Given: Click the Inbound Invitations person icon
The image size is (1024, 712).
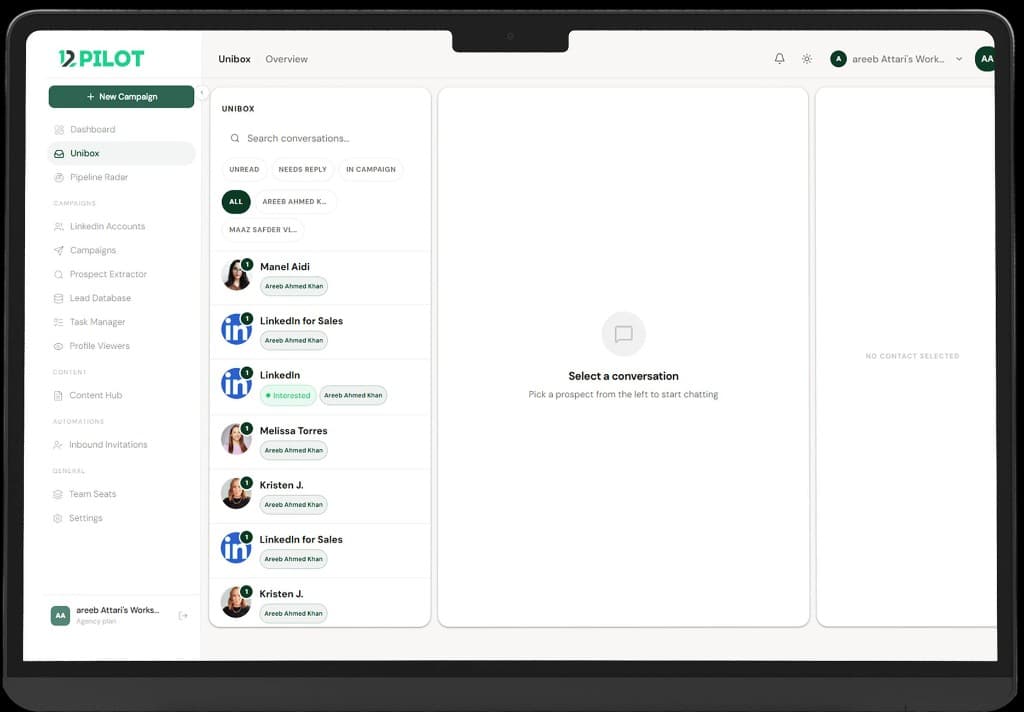Looking at the screenshot, I should [59, 445].
